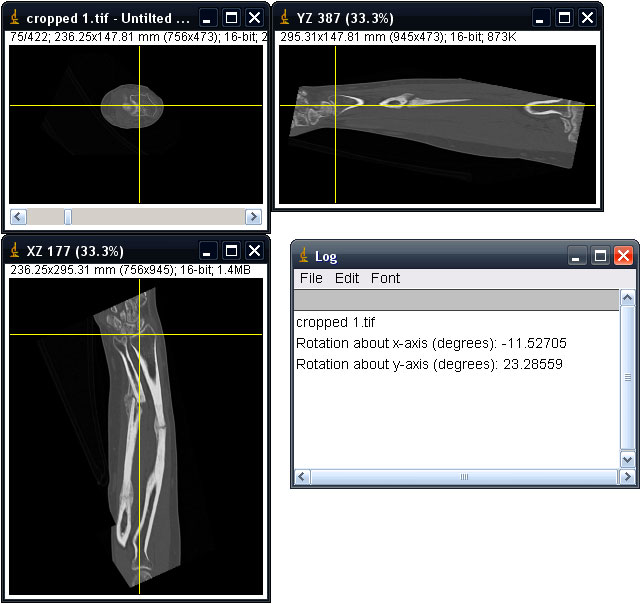Minimize the Log window
This screenshot has width=640, height=604.
click(x=576, y=256)
